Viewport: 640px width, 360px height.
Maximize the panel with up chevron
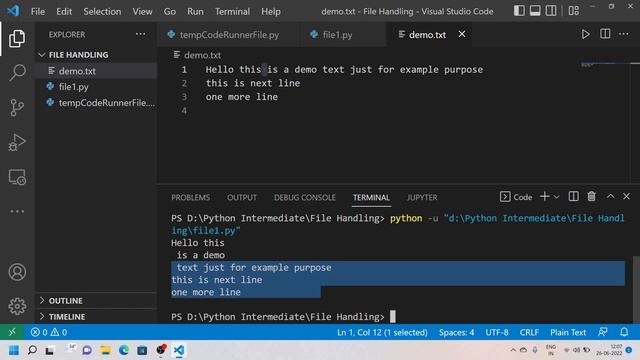tap(610, 197)
